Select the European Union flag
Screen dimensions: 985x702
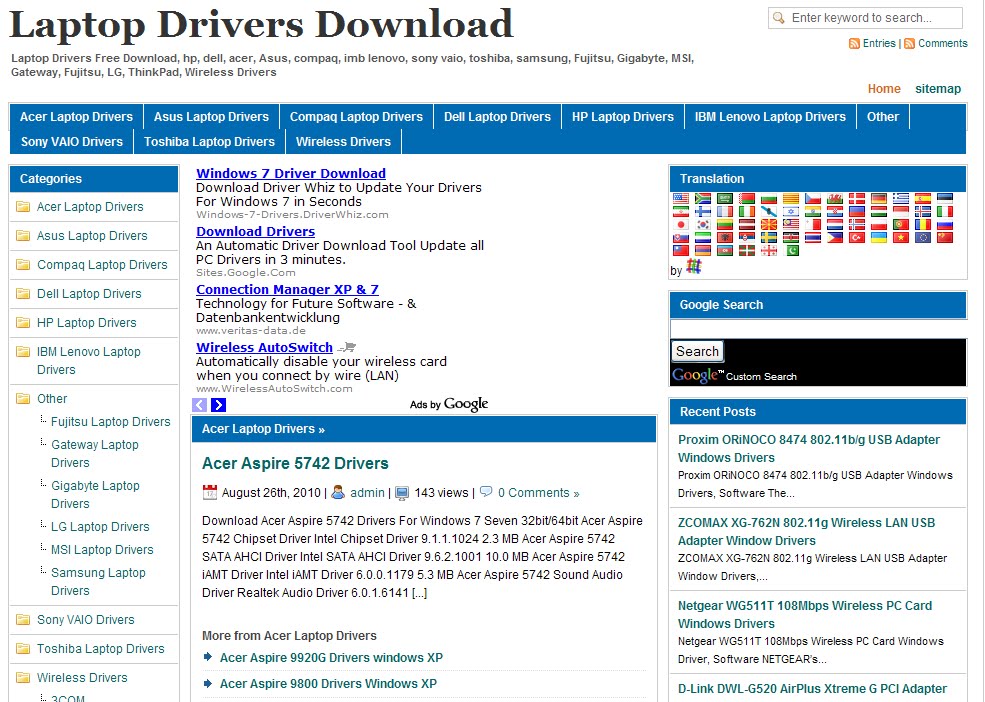click(x=923, y=238)
